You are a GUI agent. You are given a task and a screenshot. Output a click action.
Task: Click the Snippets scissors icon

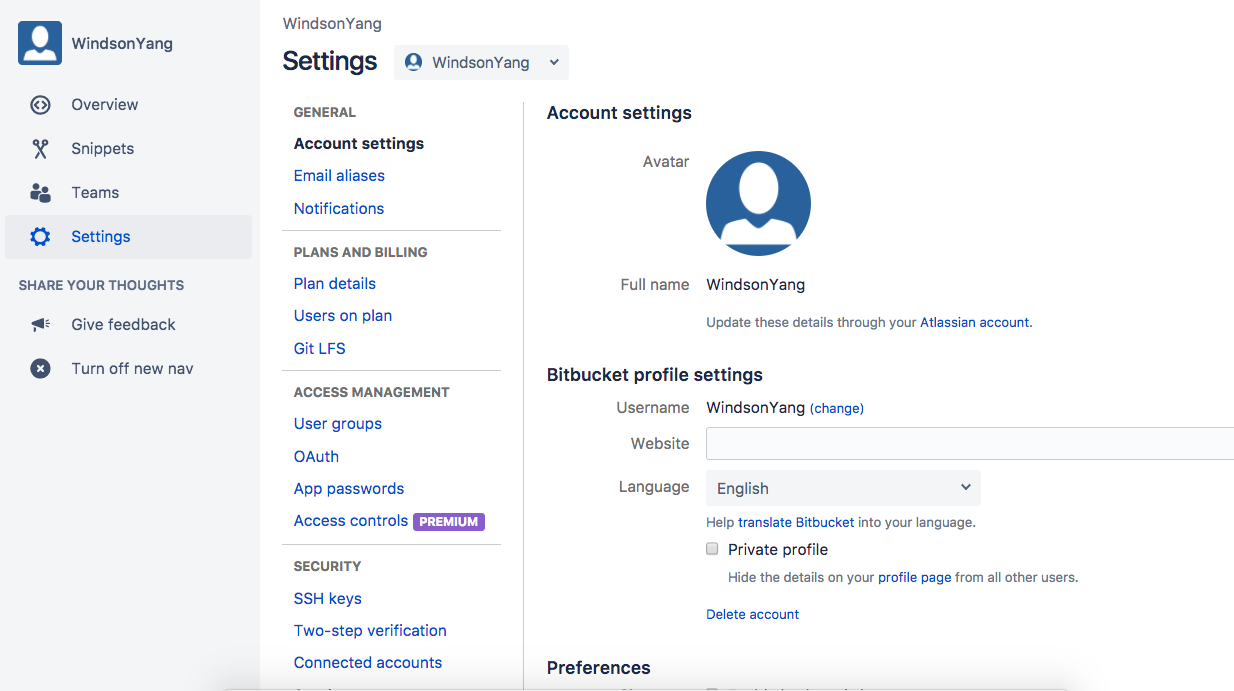pos(40,149)
